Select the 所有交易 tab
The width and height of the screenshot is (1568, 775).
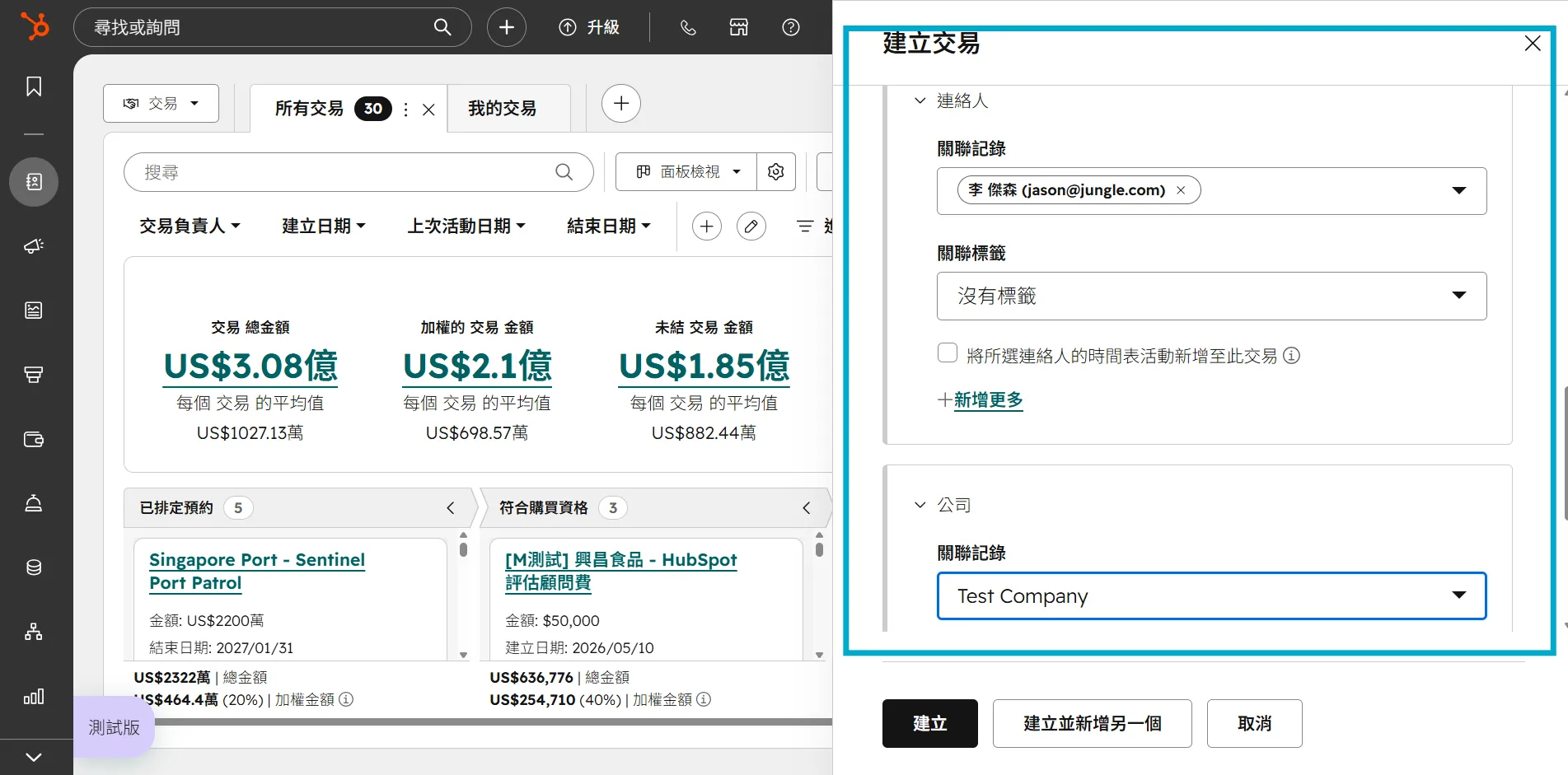(x=309, y=109)
